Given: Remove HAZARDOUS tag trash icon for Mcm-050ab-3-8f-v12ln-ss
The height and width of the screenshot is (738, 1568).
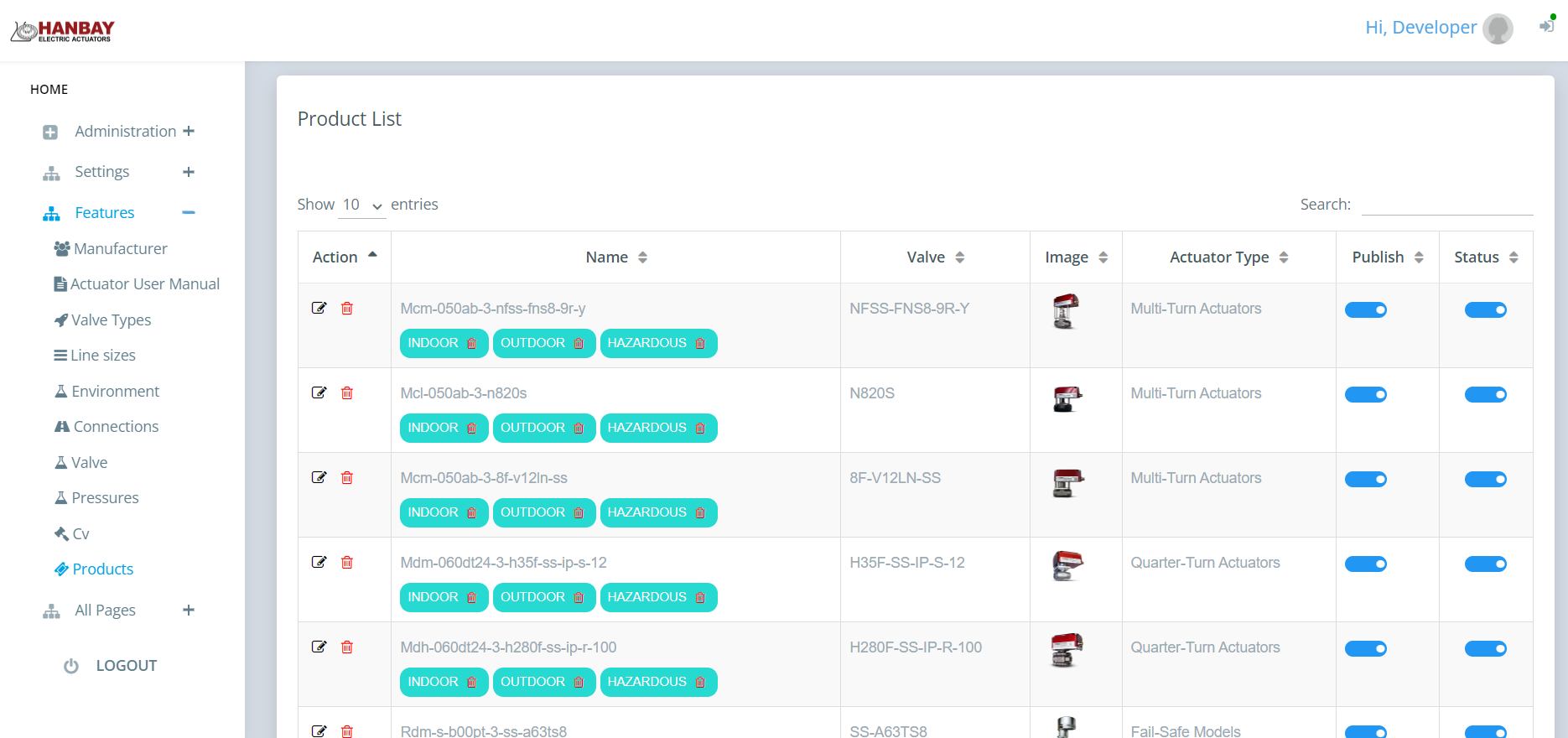Looking at the screenshot, I should (x=700, y=512).
